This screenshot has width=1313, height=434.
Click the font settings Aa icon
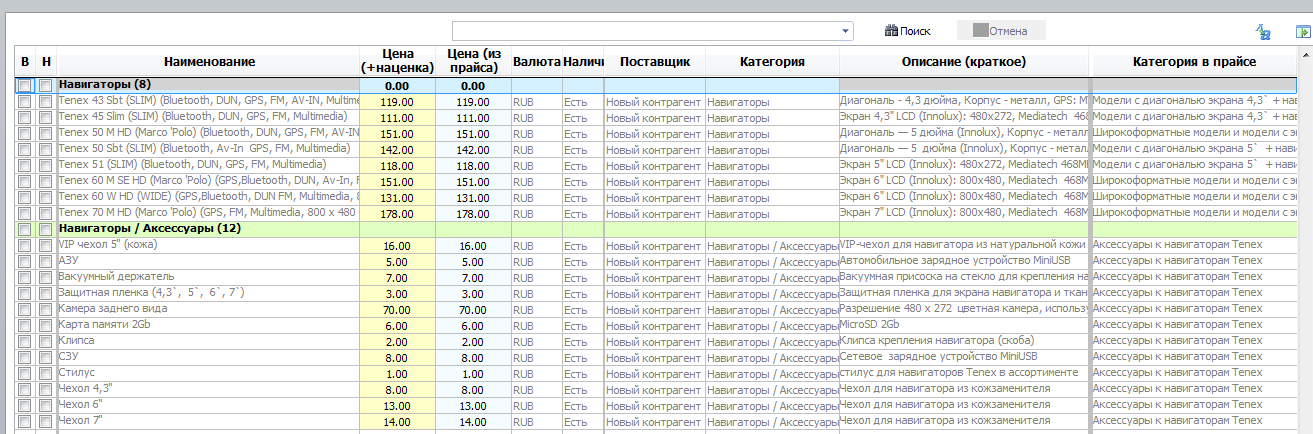1264,32
